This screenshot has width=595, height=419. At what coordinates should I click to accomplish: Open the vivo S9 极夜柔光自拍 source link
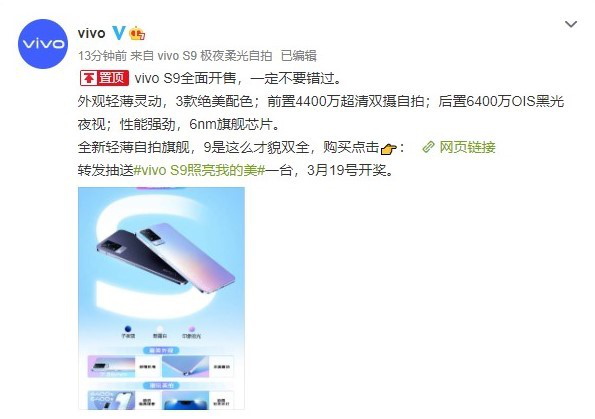(x=215, y=56)
